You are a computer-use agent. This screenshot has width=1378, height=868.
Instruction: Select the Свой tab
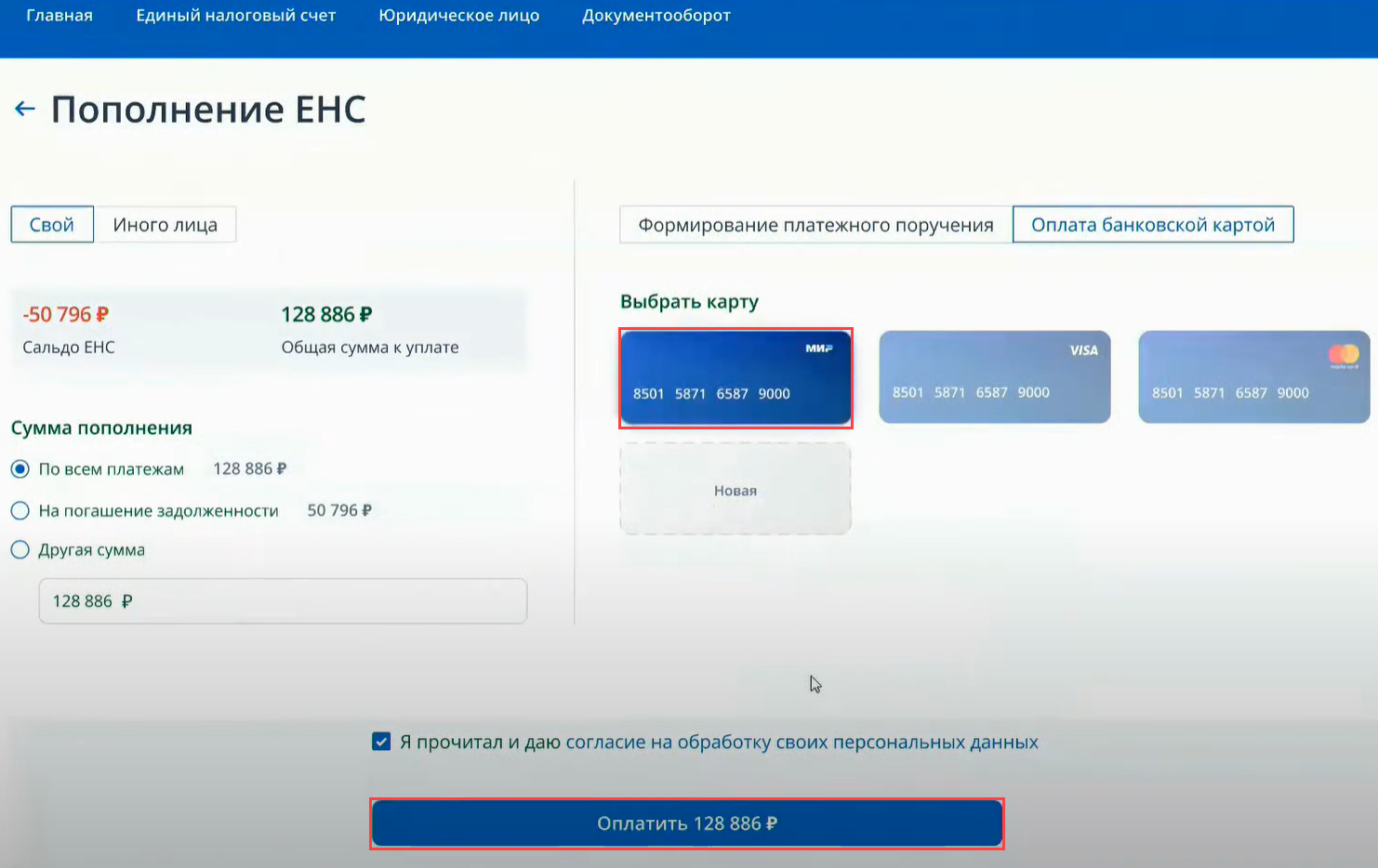click(x=52, y=225)
